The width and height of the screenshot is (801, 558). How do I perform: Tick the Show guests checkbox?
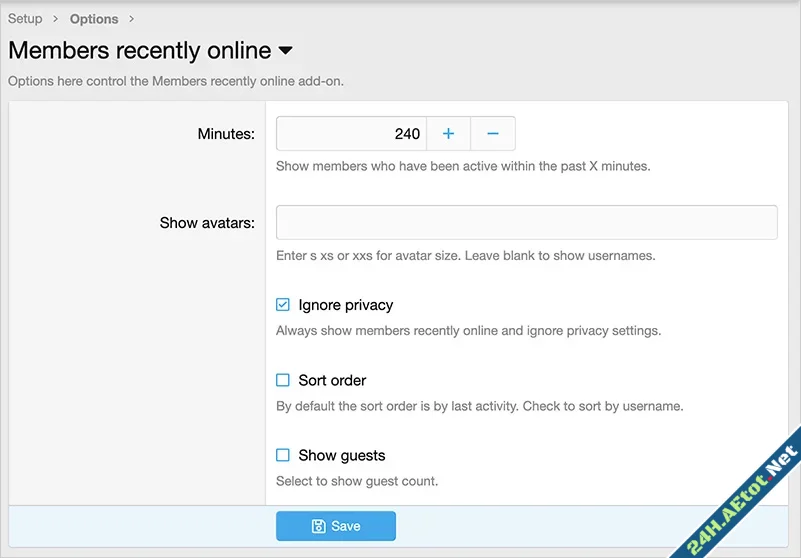click(x=283, y=455)
